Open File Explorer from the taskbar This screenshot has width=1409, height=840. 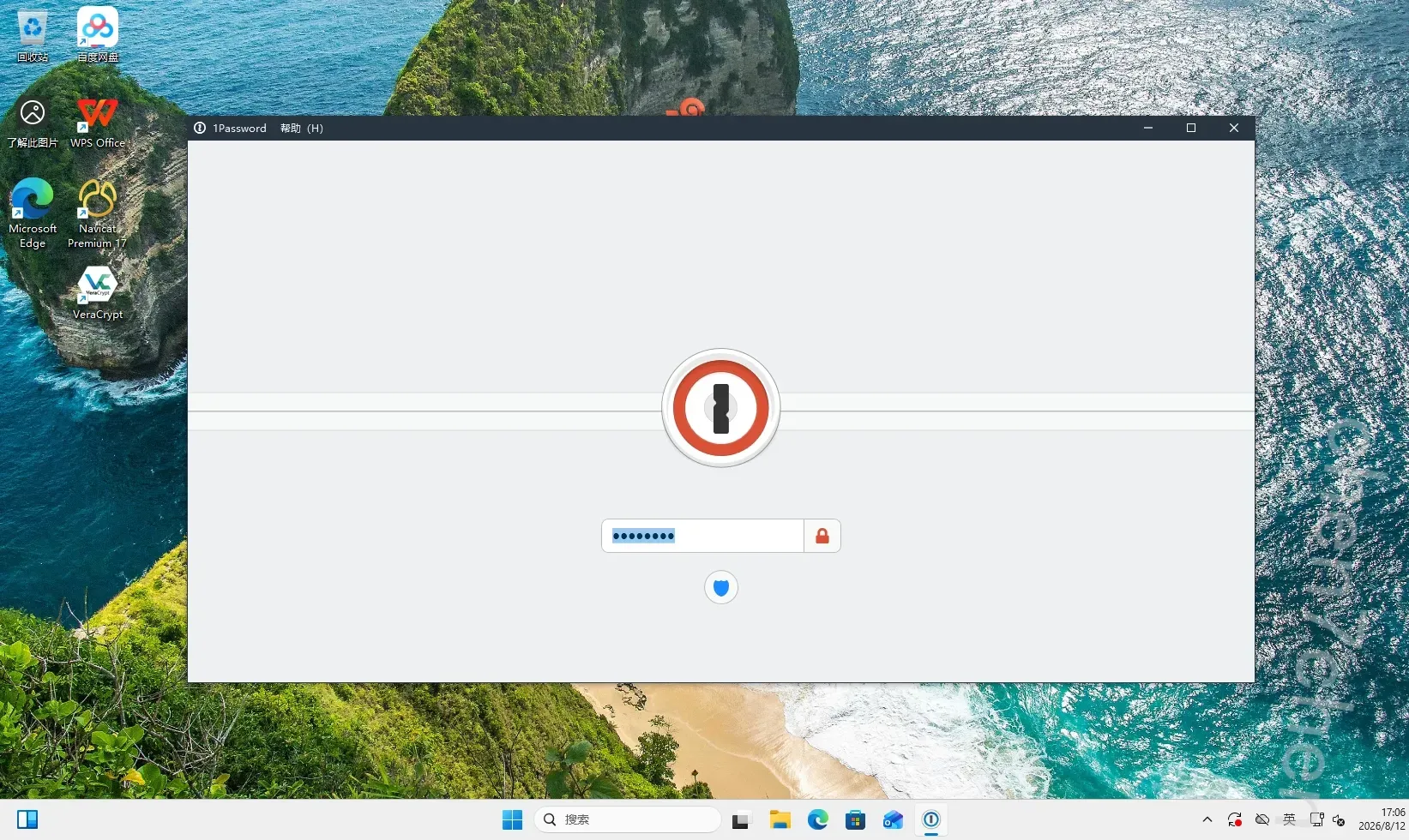pyautogui.click(x=780, y=819)
